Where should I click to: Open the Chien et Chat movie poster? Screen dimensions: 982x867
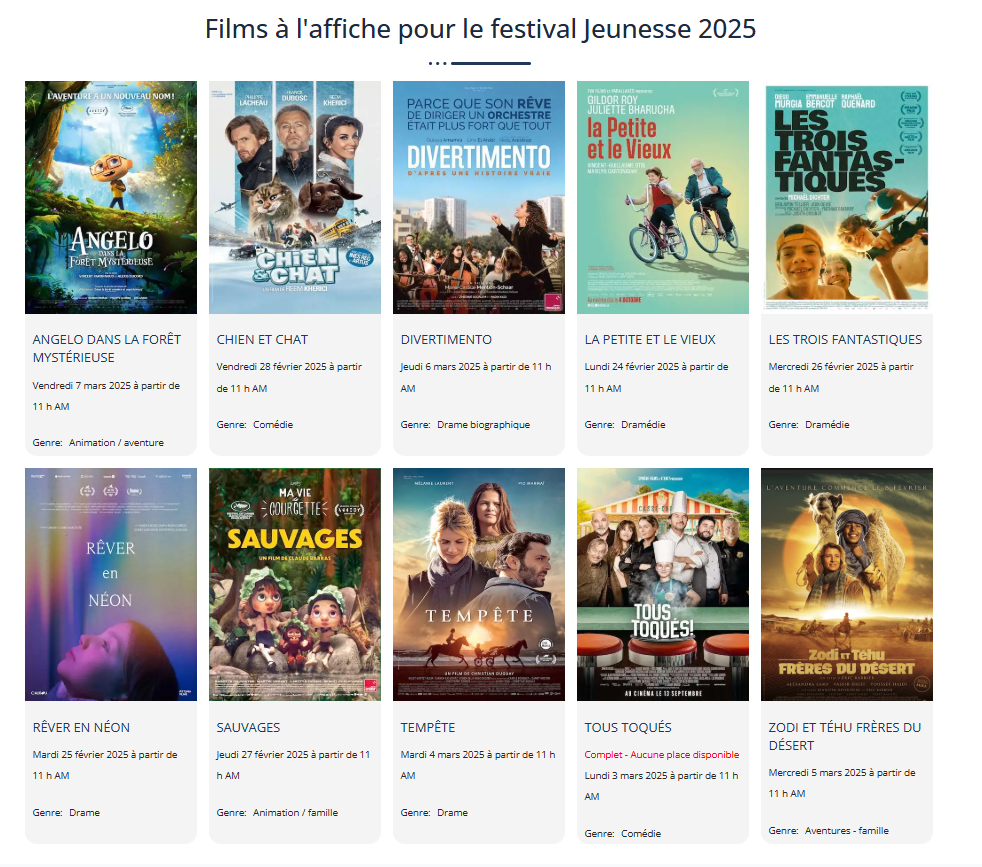click(295, 197)
